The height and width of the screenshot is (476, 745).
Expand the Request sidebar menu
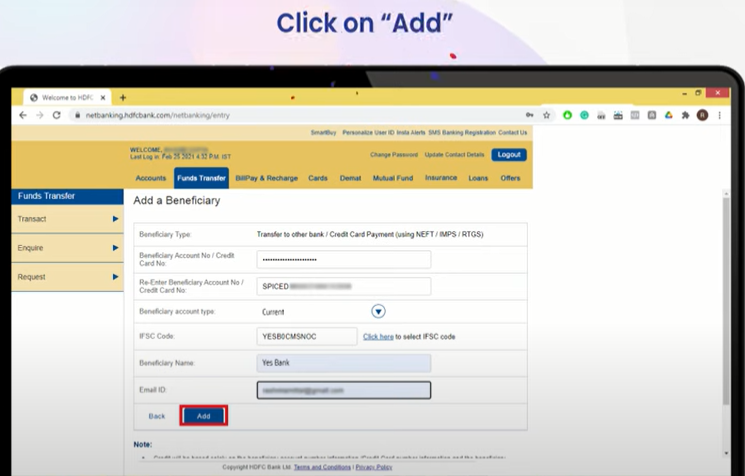coord(67,277)
